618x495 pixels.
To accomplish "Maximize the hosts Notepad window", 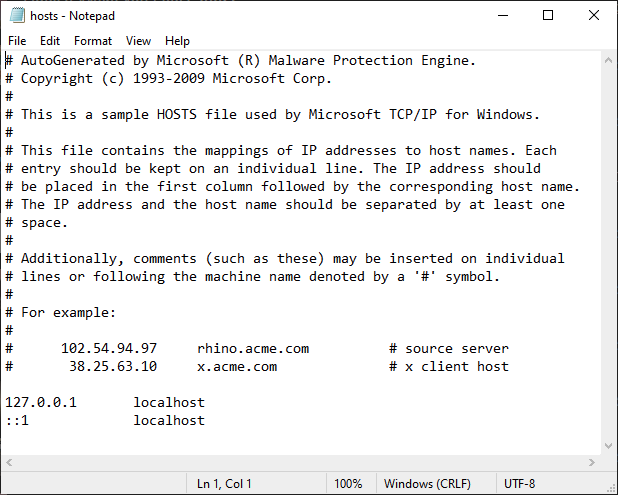I will [x=548, y=15].
